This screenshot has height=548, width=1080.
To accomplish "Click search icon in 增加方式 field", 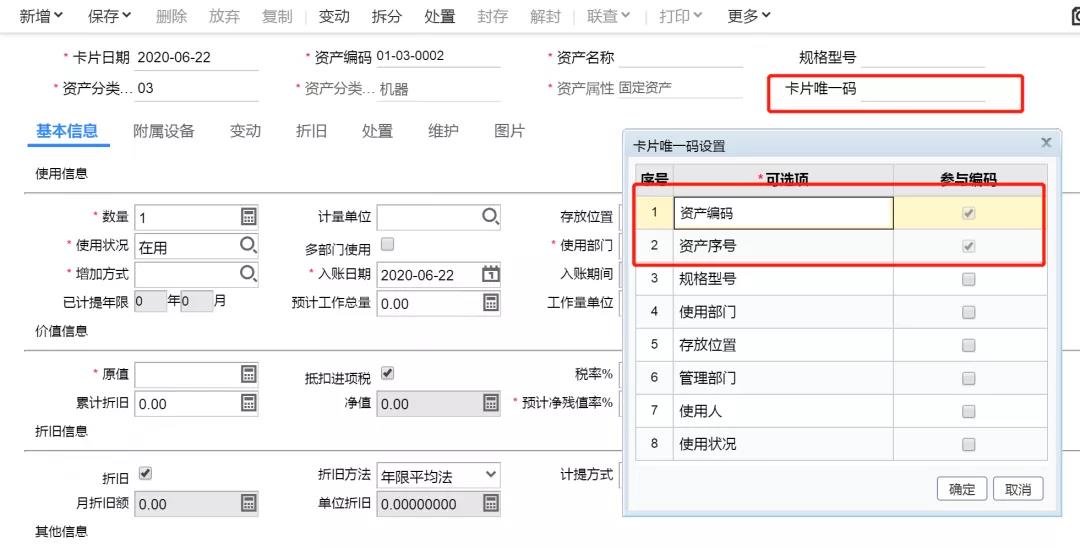I will [x=248, y=273].
